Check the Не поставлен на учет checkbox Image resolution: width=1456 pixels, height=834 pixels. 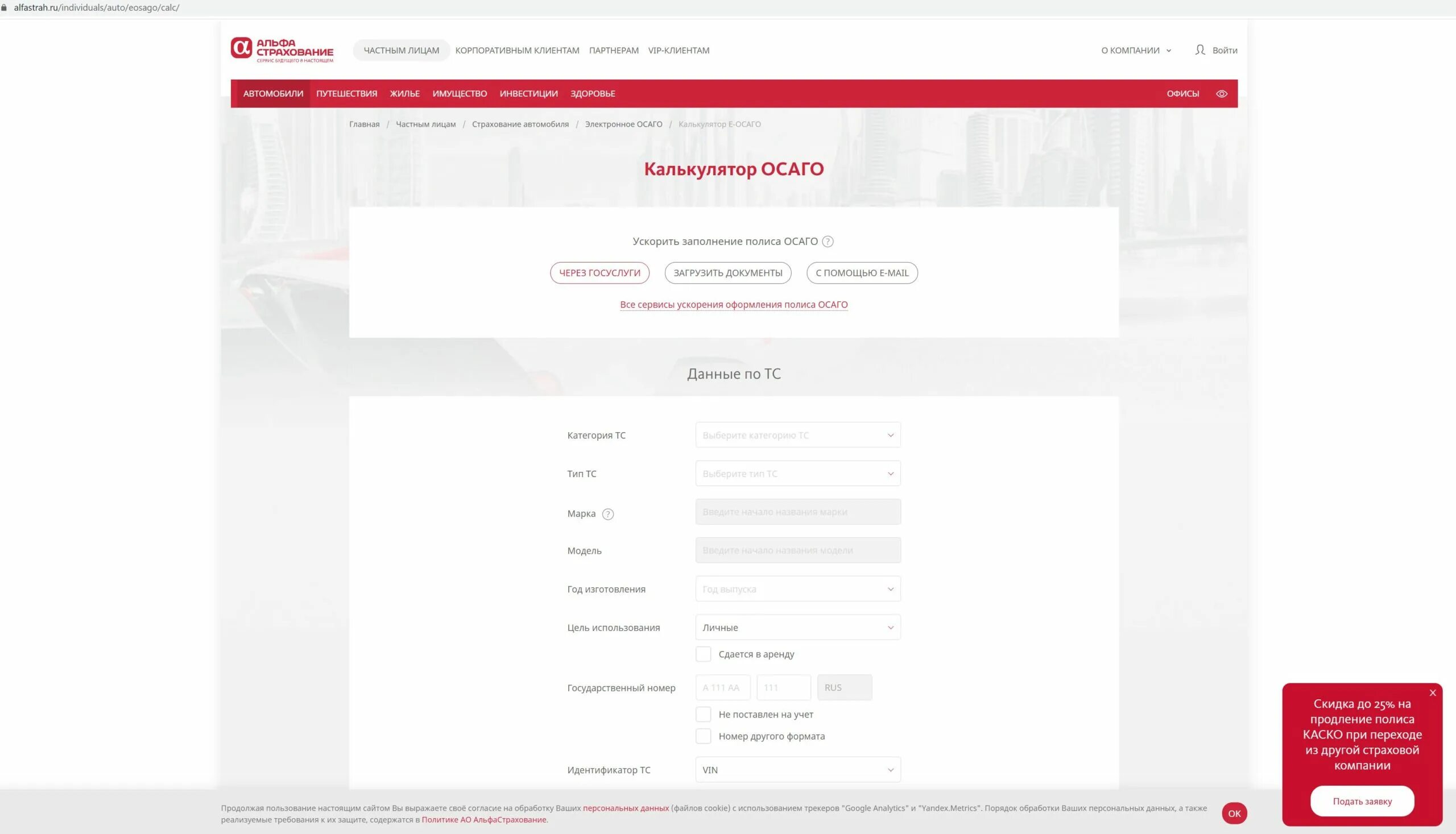coord(703,714)
